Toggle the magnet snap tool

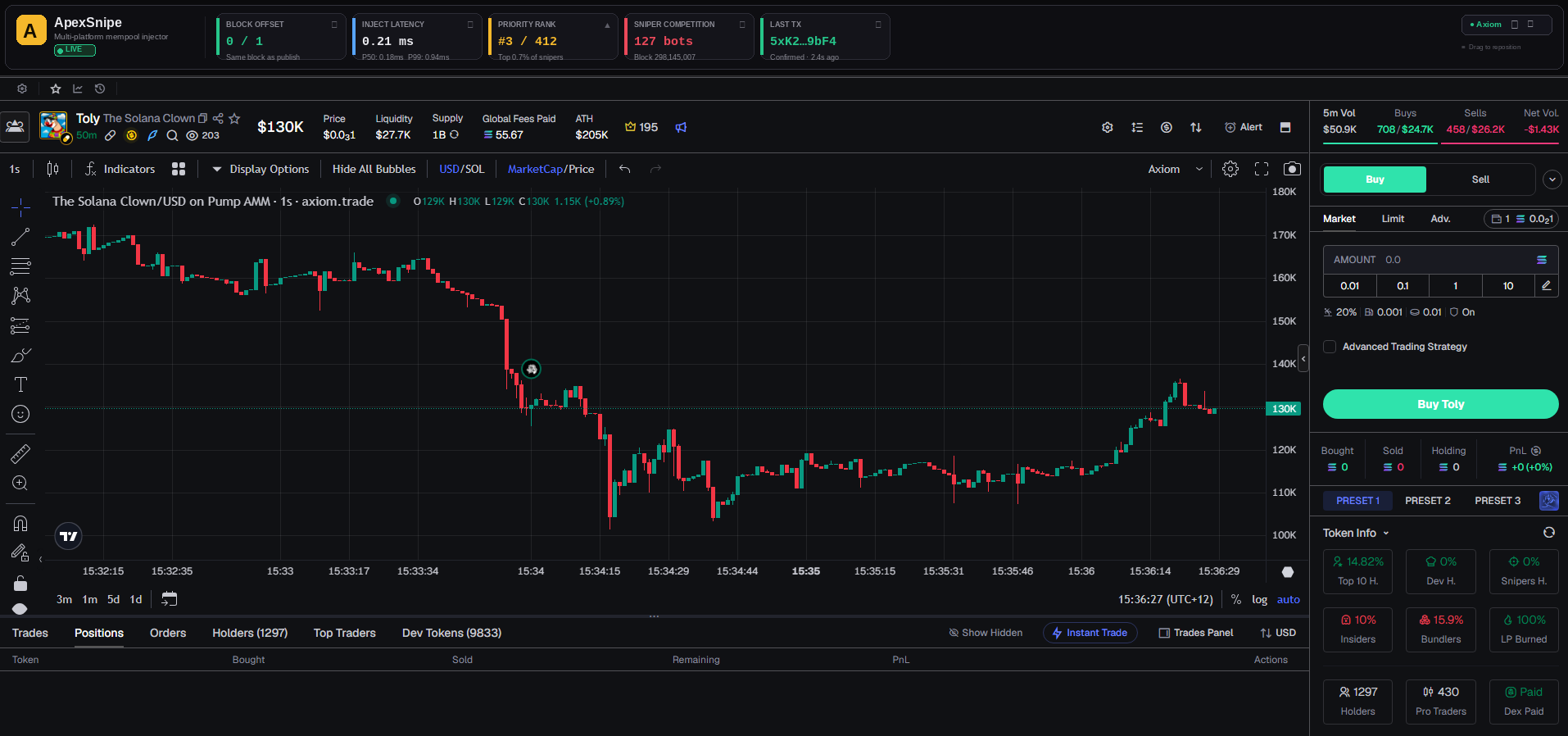[20, 523]
